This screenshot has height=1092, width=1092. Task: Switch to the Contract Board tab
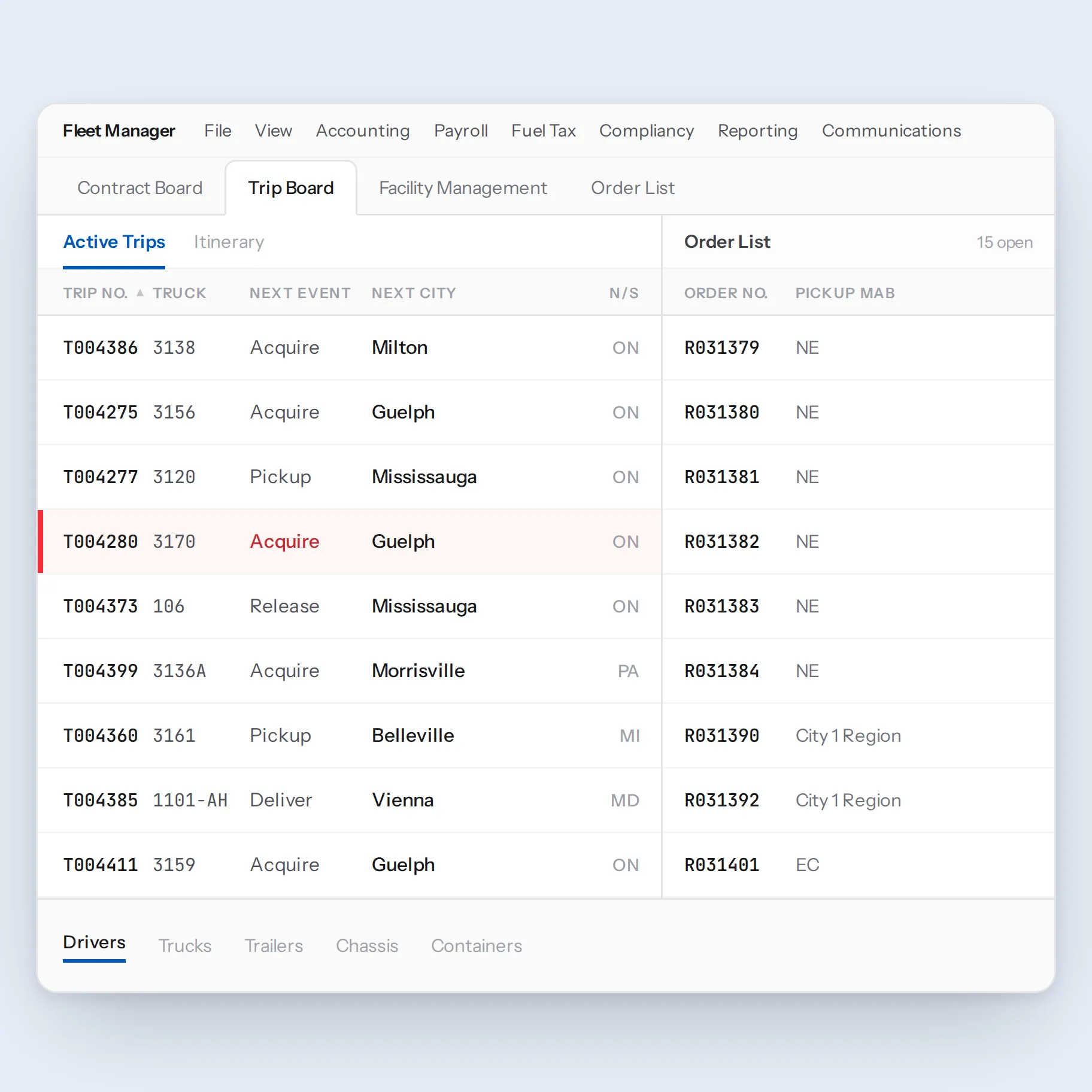(140, 188)
